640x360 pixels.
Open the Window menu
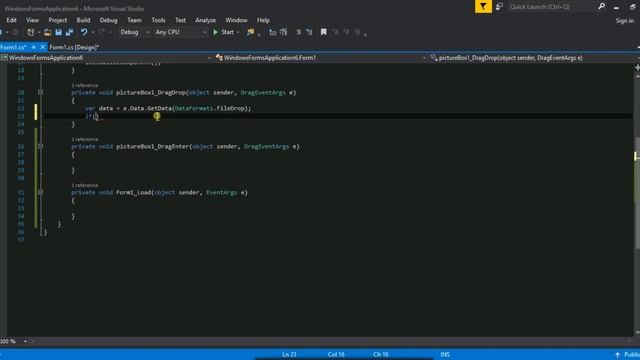point(236,20)
